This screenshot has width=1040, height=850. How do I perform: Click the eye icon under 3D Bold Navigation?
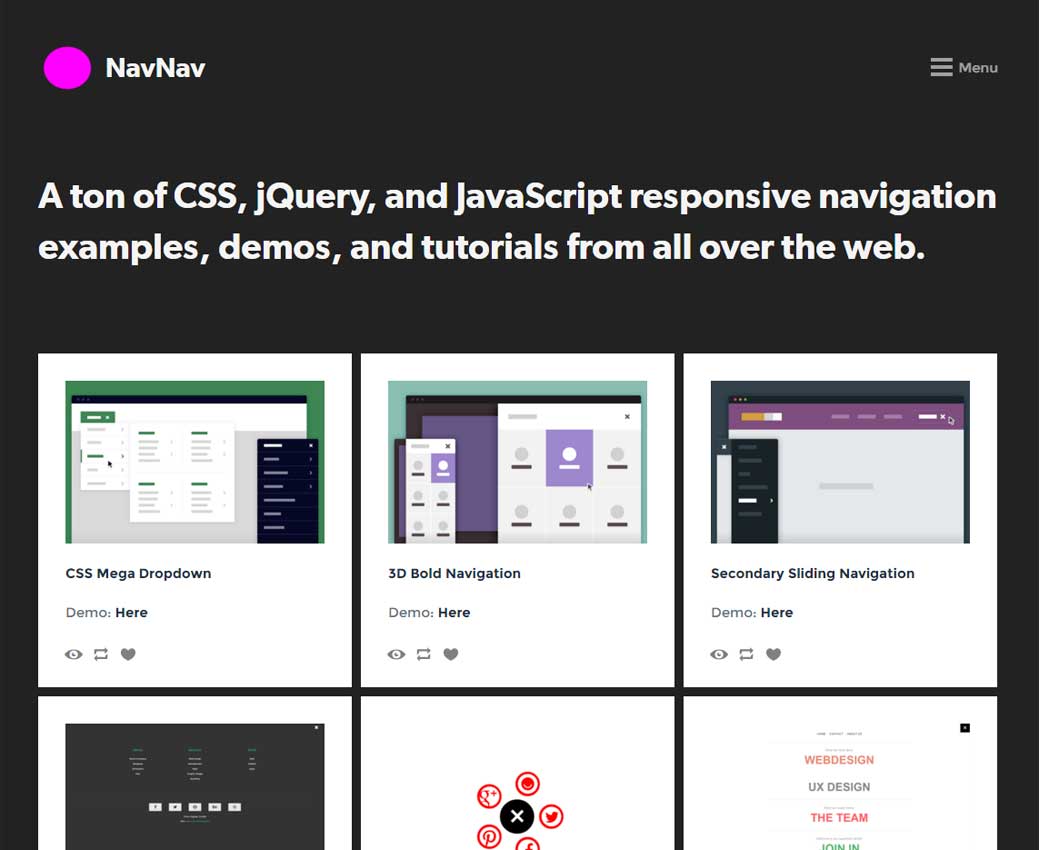[x=397, y=654]
